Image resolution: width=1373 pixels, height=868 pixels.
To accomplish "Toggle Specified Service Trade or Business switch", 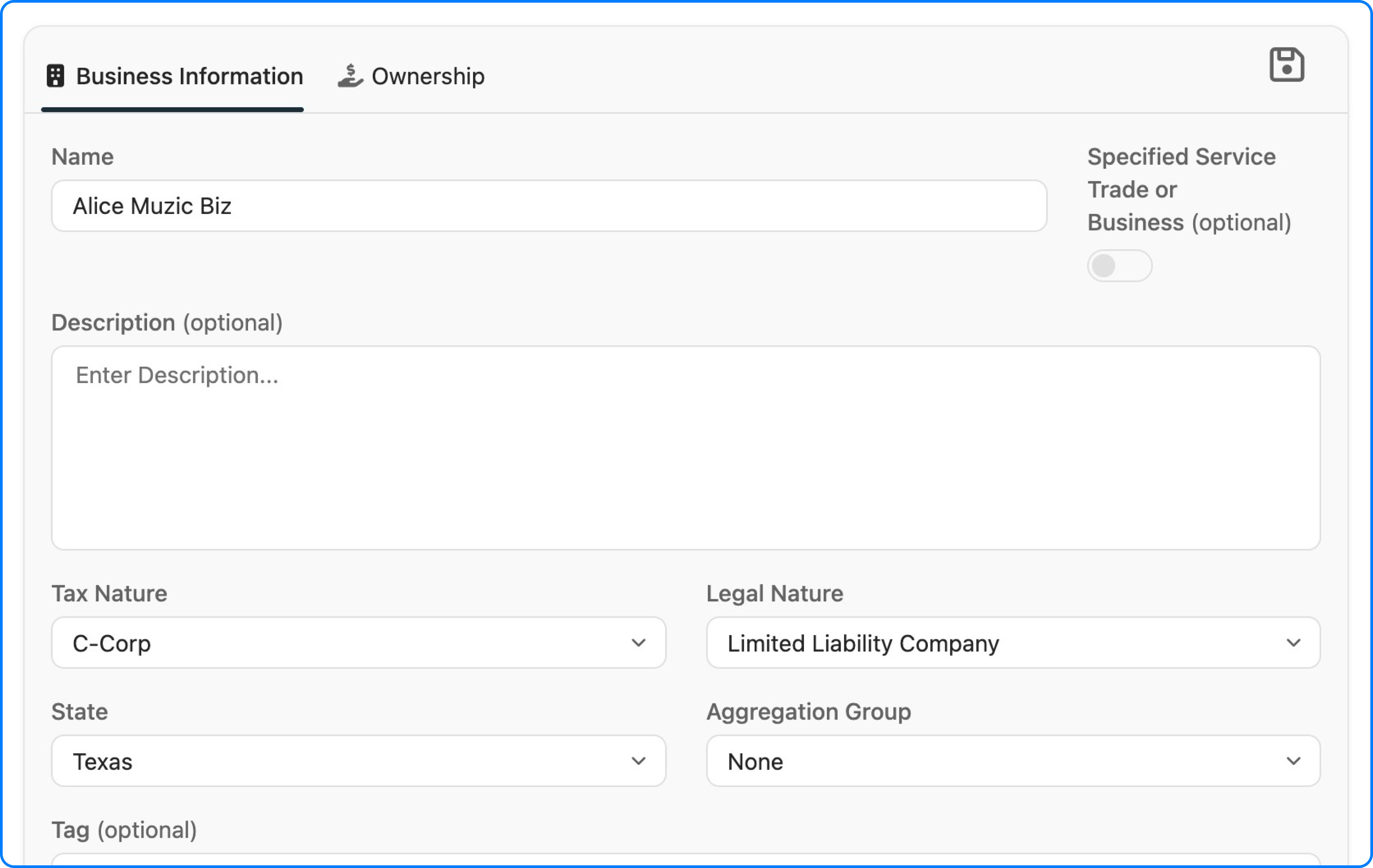I will 1119,266.
